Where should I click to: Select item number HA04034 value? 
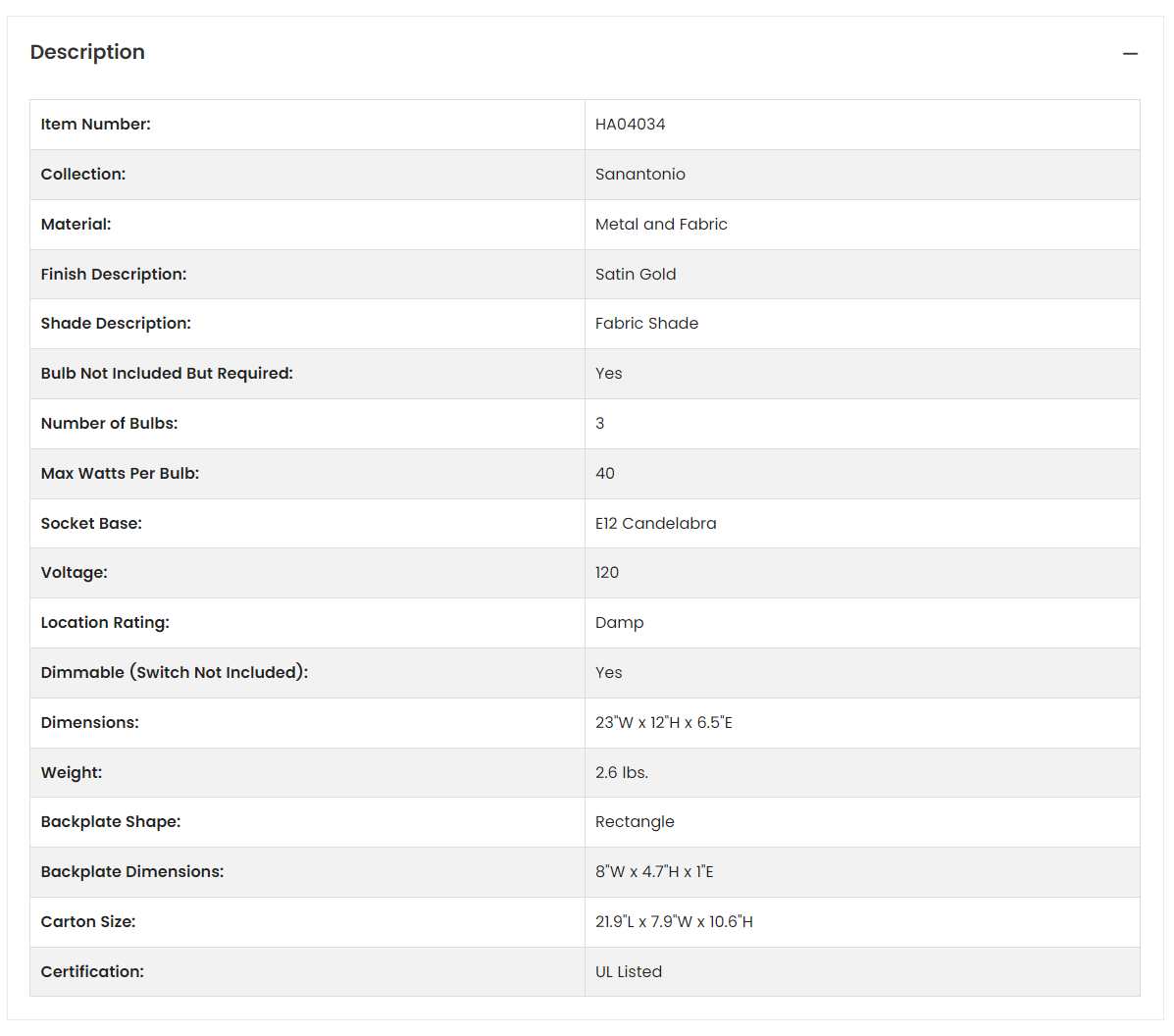pyautogui.click(x=630, y=125)
